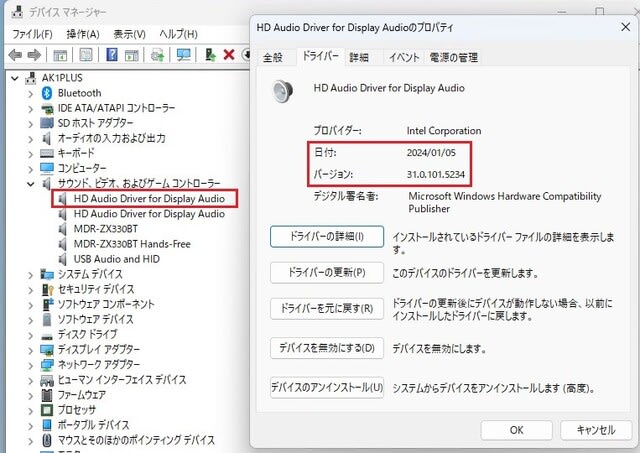Click the forward arrow in Device Manager toolbar
Image resolution: width=640 pixels, height=453 pixels.
point(34,55)
